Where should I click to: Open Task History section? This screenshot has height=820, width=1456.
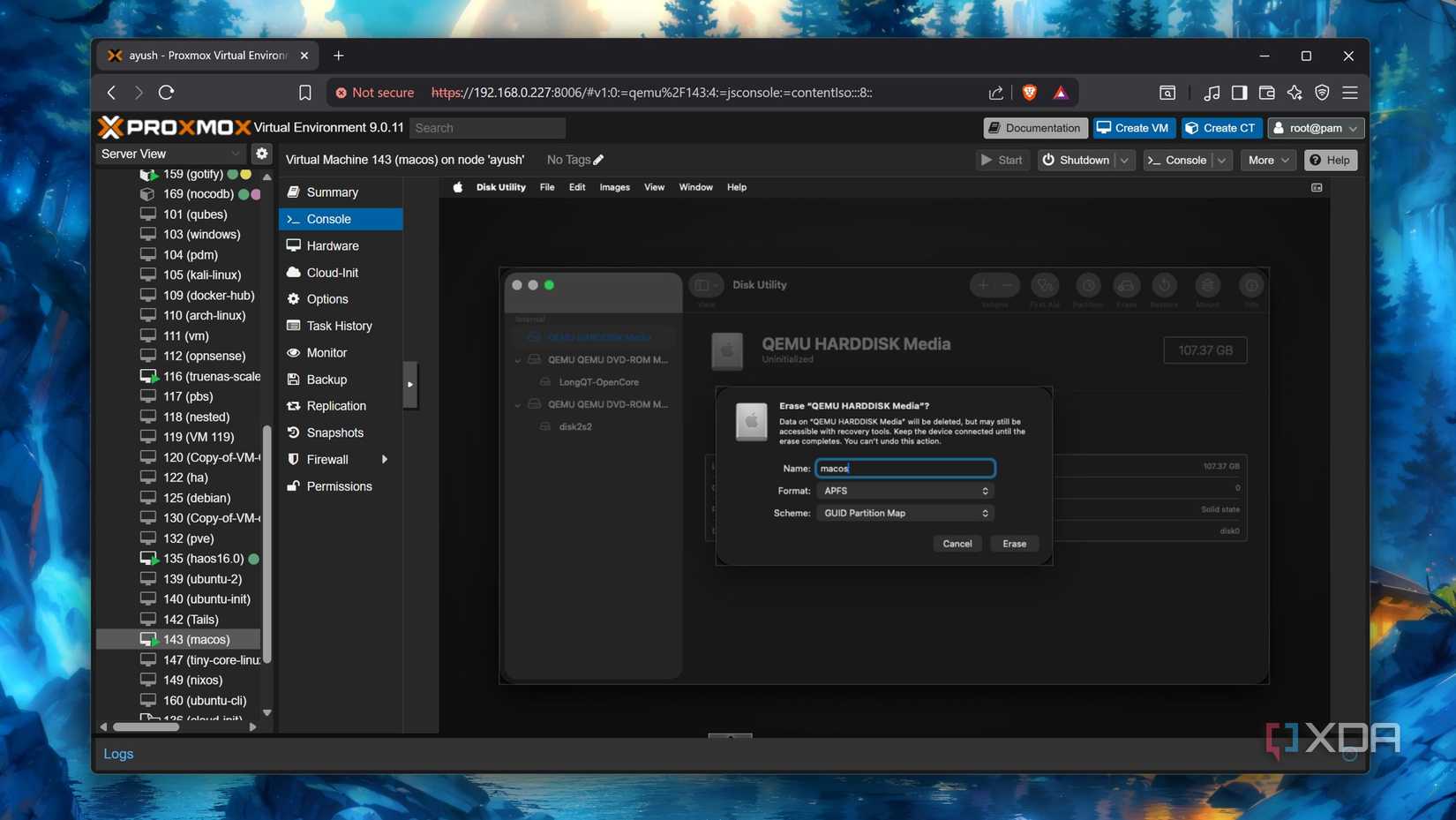pyautogui.click(x=341, y=326)
